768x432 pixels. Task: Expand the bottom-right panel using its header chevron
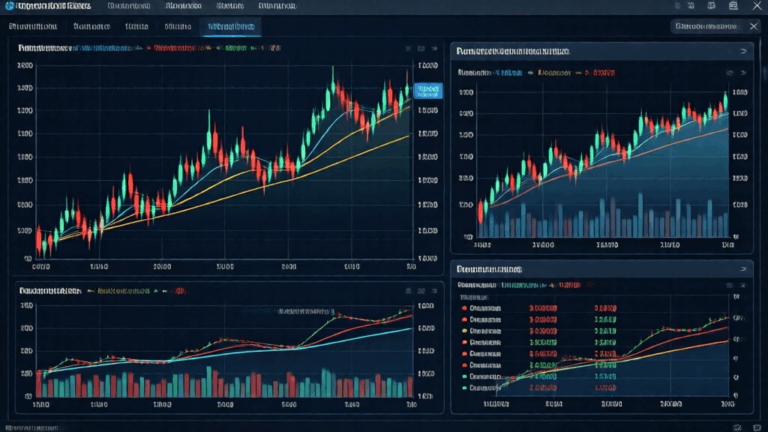(x=743, y=269)
